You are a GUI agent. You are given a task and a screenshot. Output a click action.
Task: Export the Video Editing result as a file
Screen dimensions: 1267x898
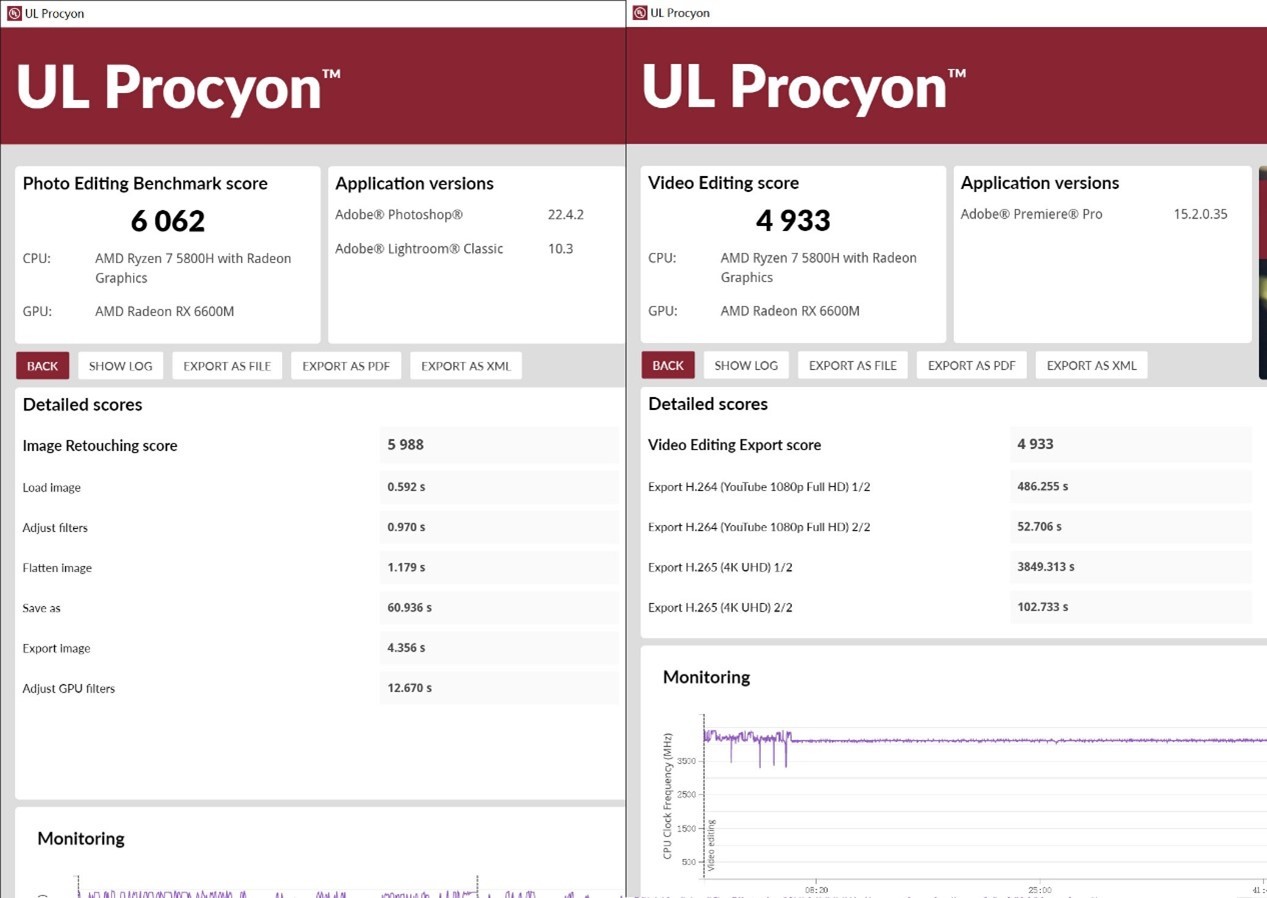click(x=853, y=365)
